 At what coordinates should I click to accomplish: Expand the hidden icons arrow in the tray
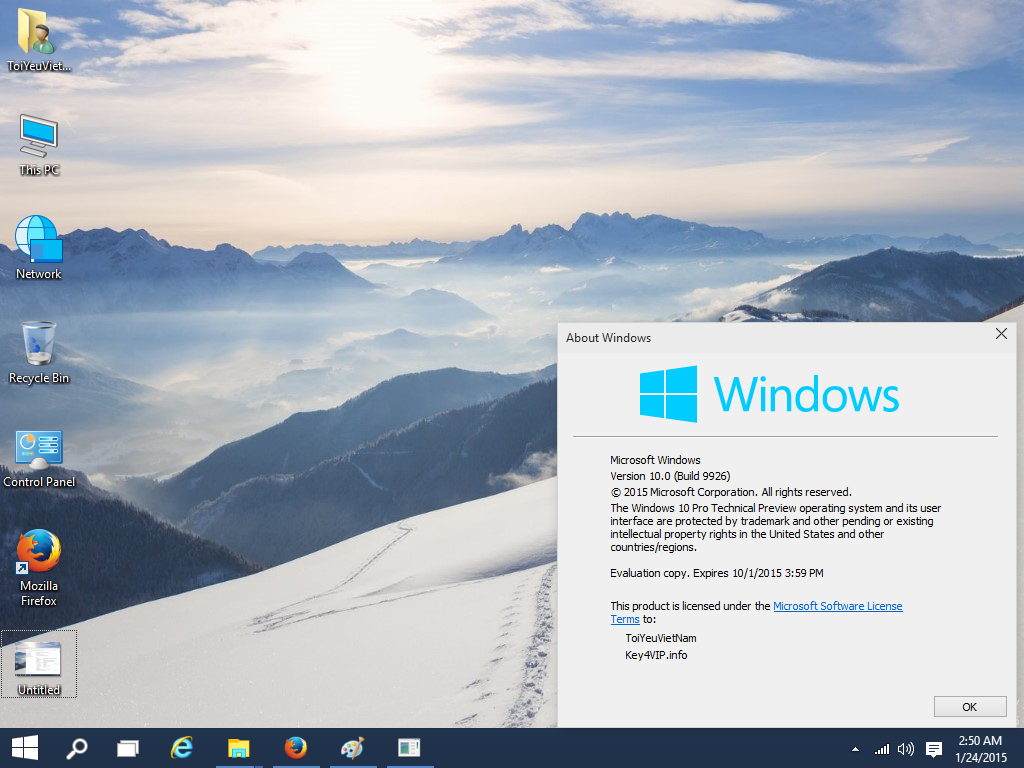[854, 748]
